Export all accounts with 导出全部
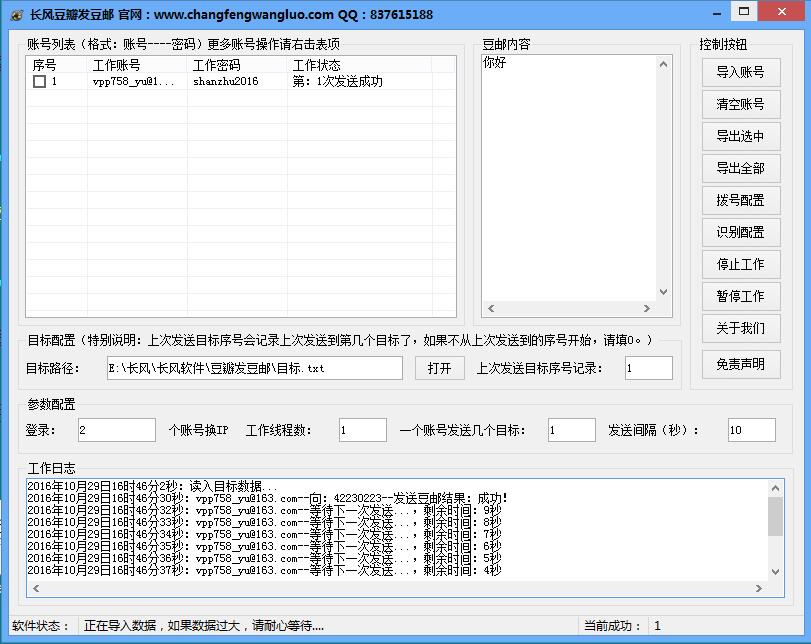 coord(740,168)
